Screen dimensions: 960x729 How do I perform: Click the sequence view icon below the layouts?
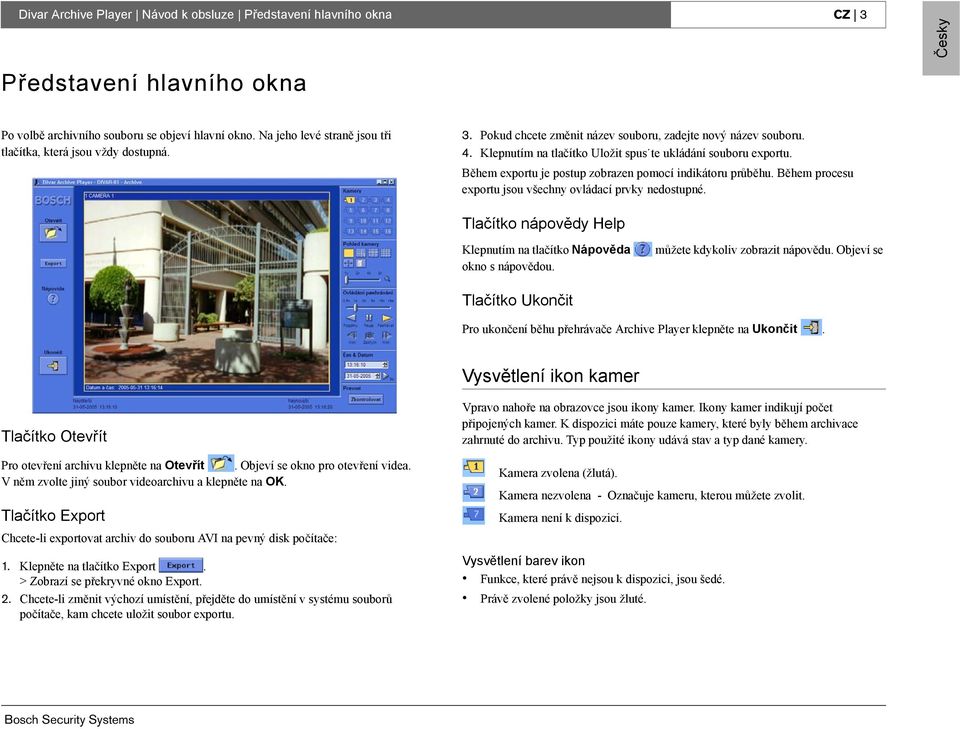[x=348, y=263]
